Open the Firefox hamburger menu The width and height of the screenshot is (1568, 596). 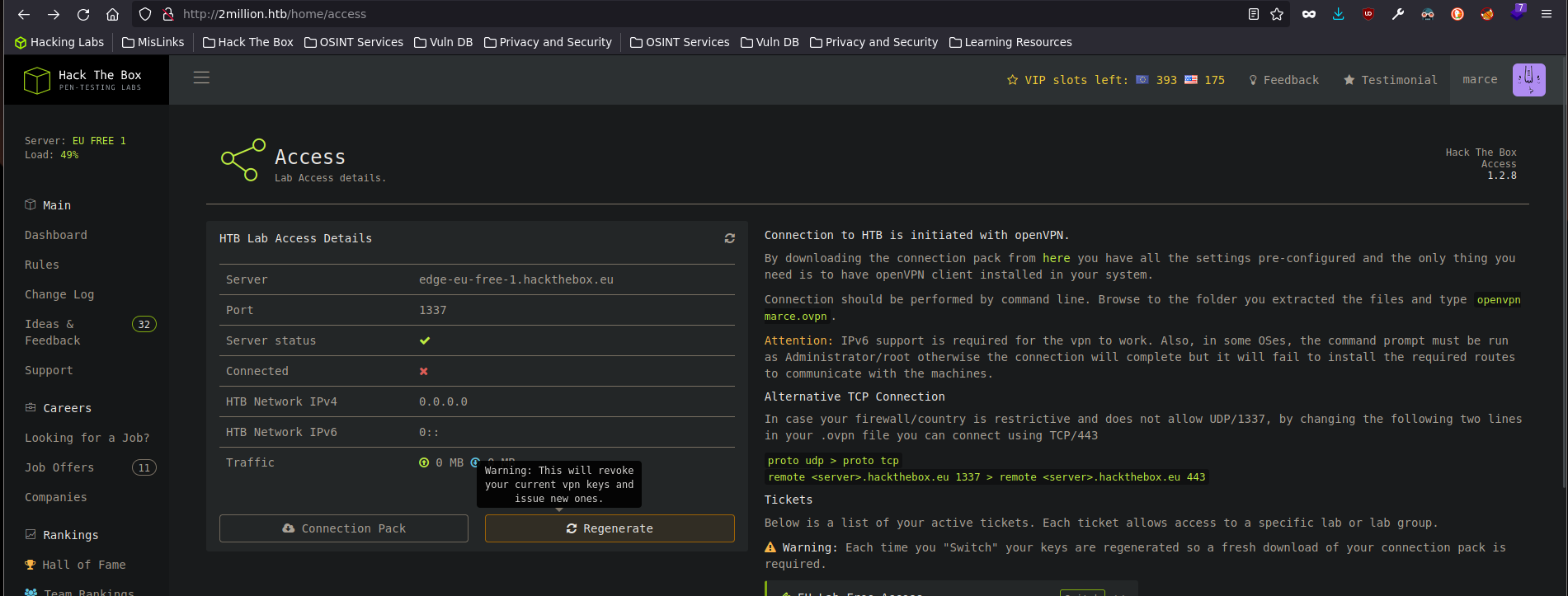point(1547,14)
